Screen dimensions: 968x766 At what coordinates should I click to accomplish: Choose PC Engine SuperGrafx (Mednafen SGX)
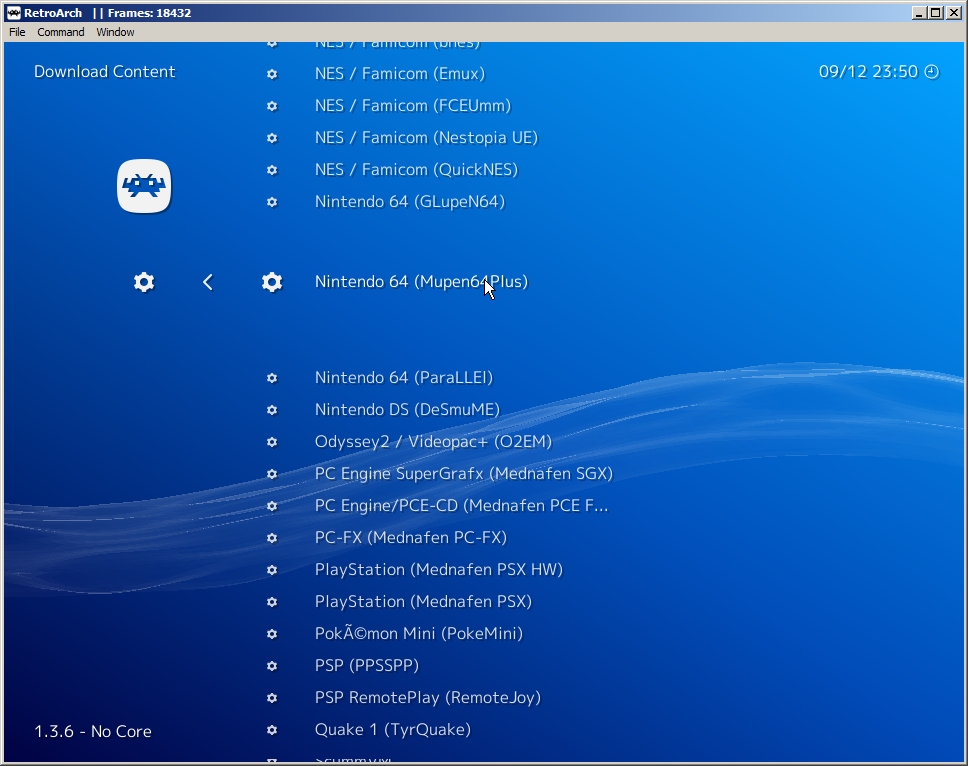[463, 474]
